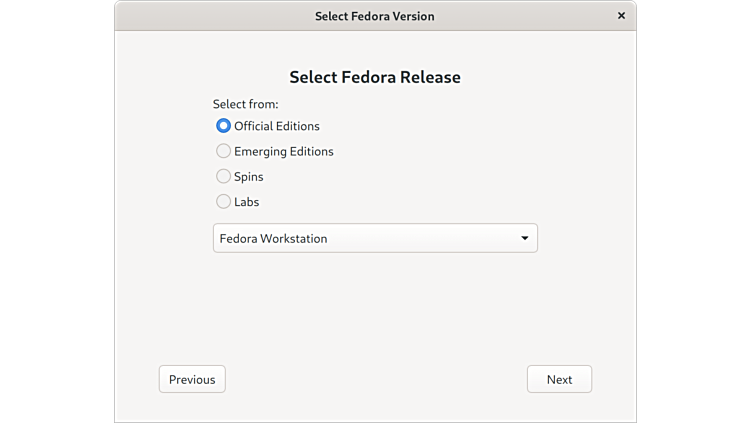Click the Select Fedora Version window title
752x423 pixels.
coord(375,16)
